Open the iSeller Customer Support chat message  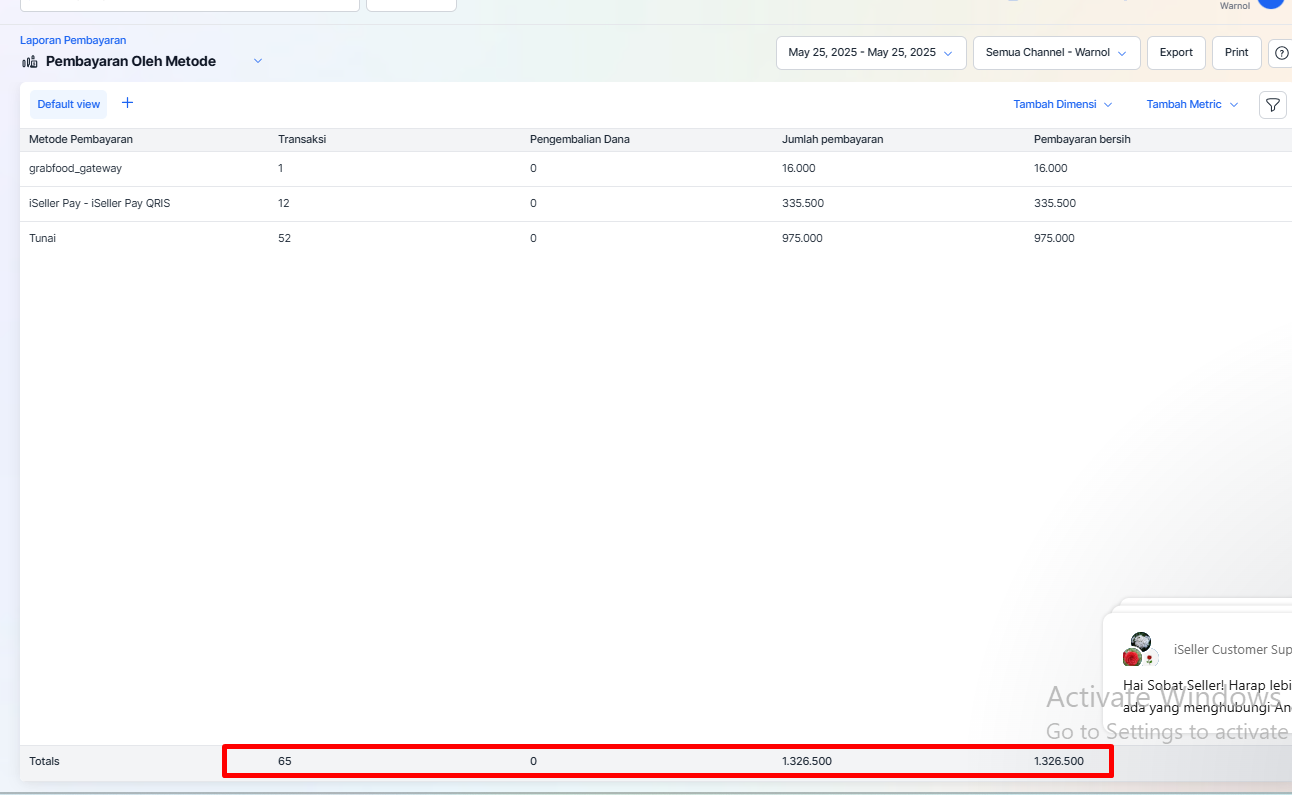click(x=1205, y=696)
